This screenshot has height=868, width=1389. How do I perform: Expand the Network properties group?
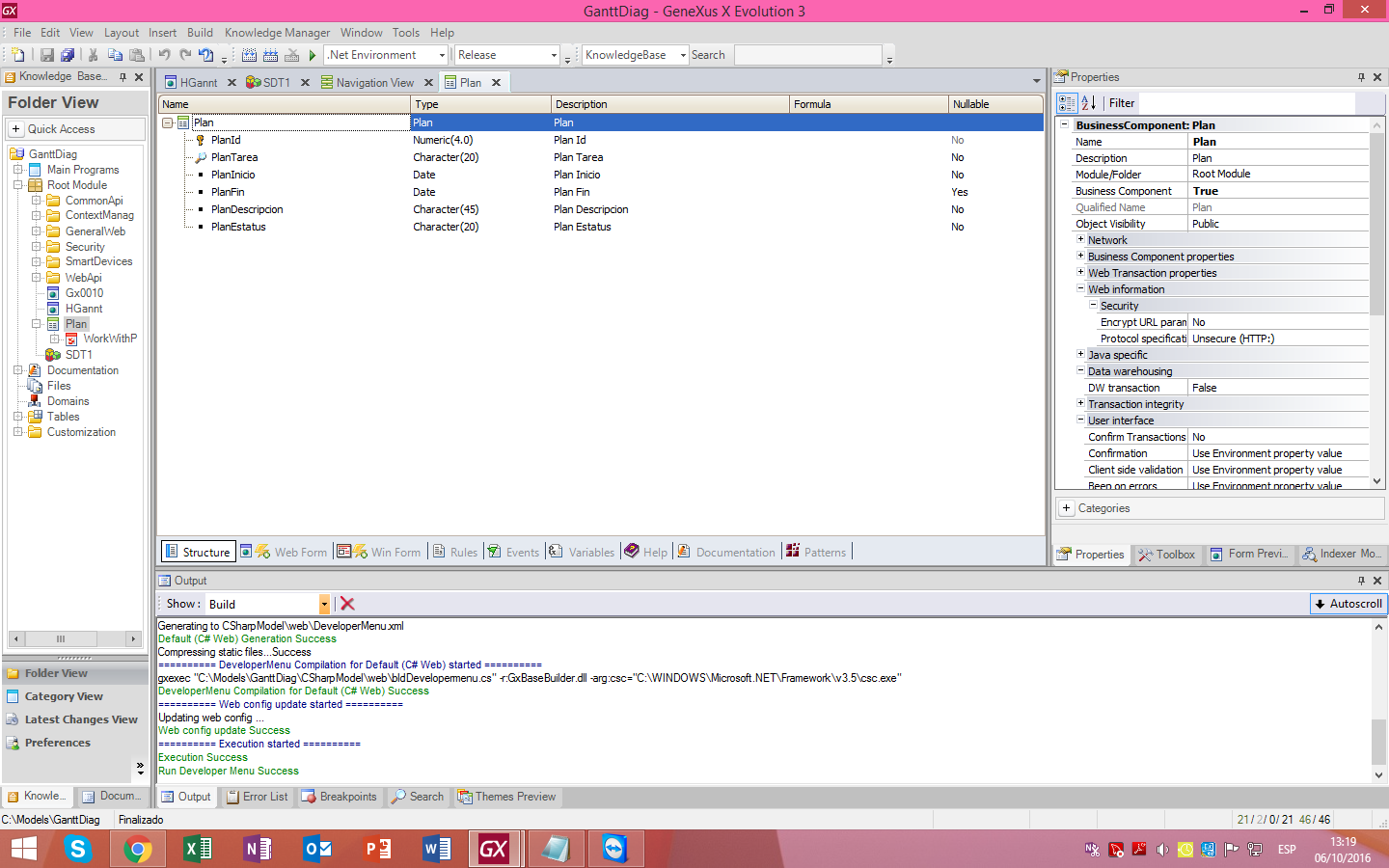coord(1080,239)
